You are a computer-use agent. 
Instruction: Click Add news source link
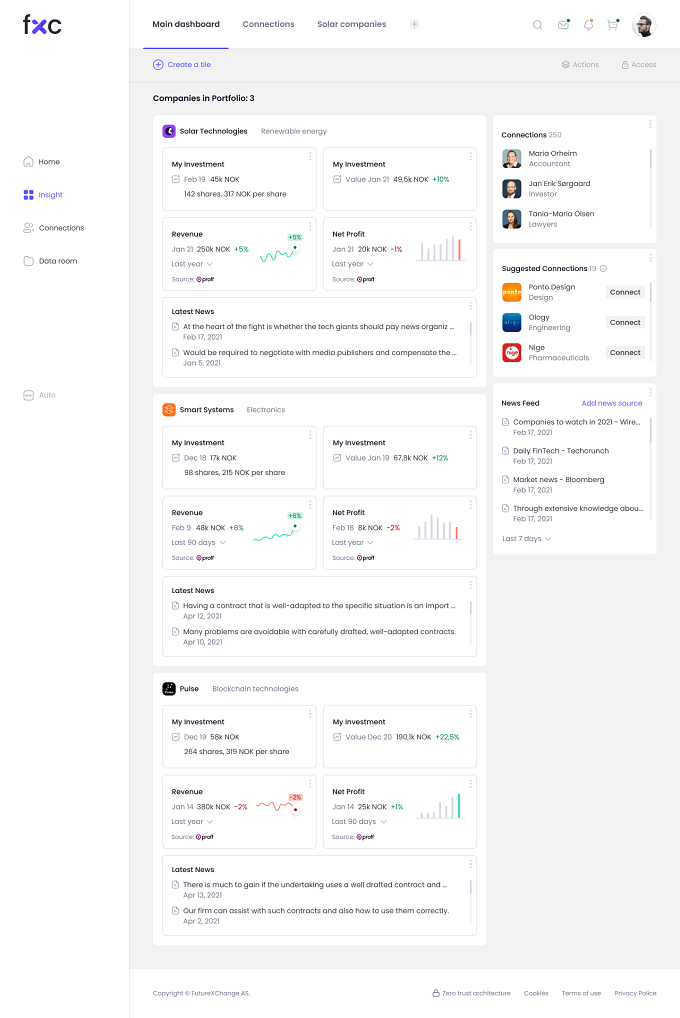(612, 403)
